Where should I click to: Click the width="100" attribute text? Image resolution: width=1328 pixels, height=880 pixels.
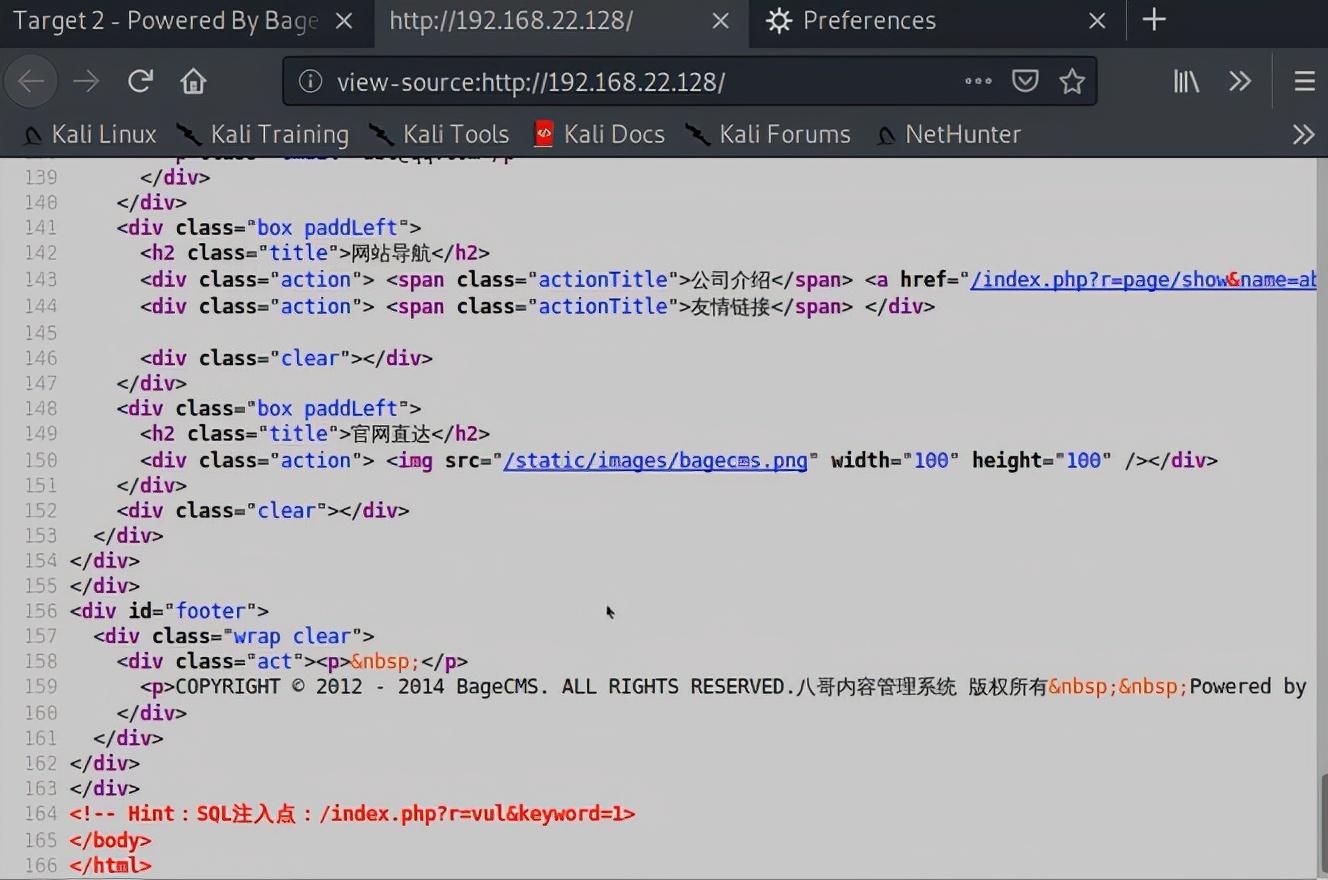tap(895, 460)
